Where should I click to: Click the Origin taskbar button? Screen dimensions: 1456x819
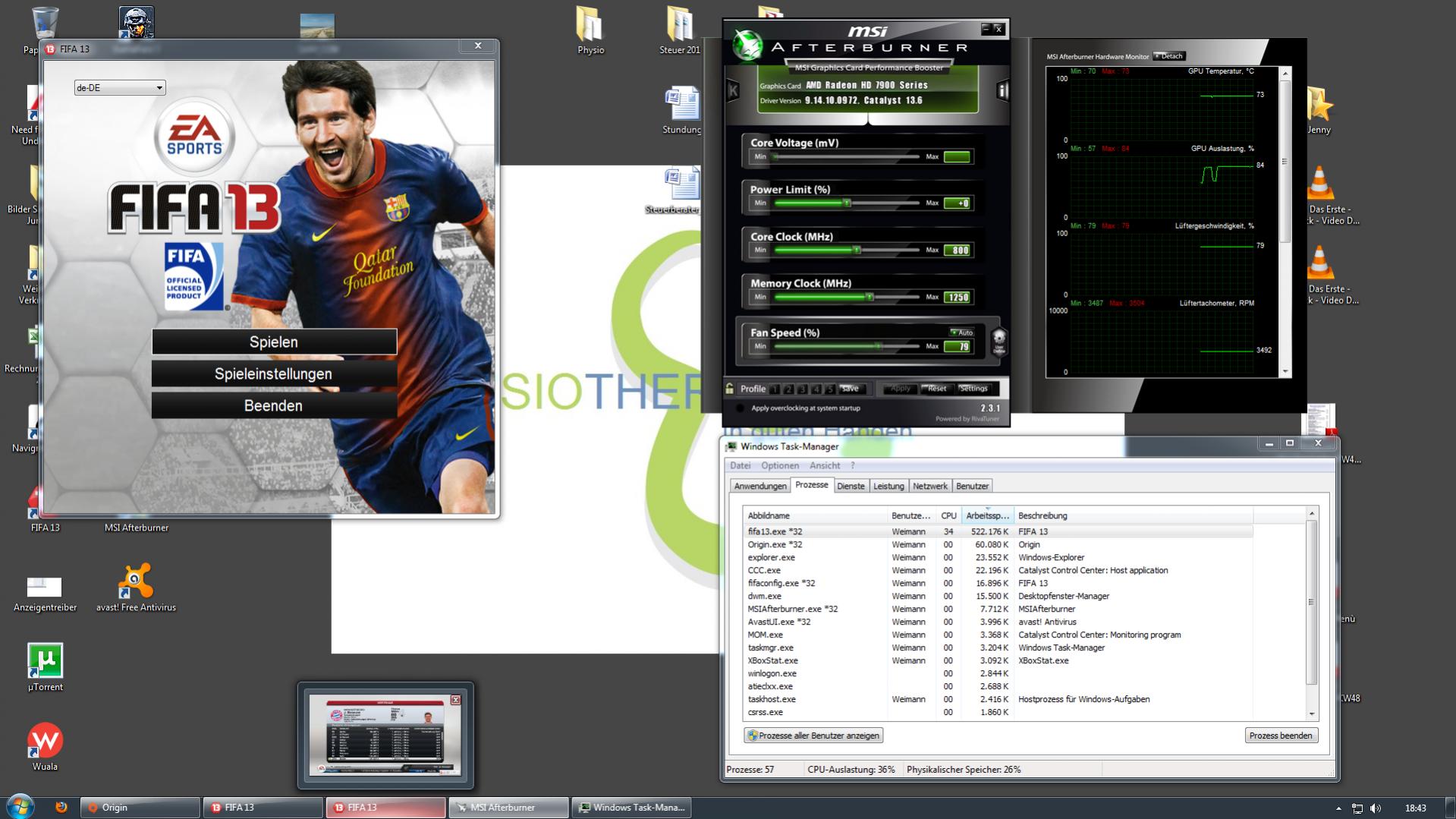coord(141,808)
